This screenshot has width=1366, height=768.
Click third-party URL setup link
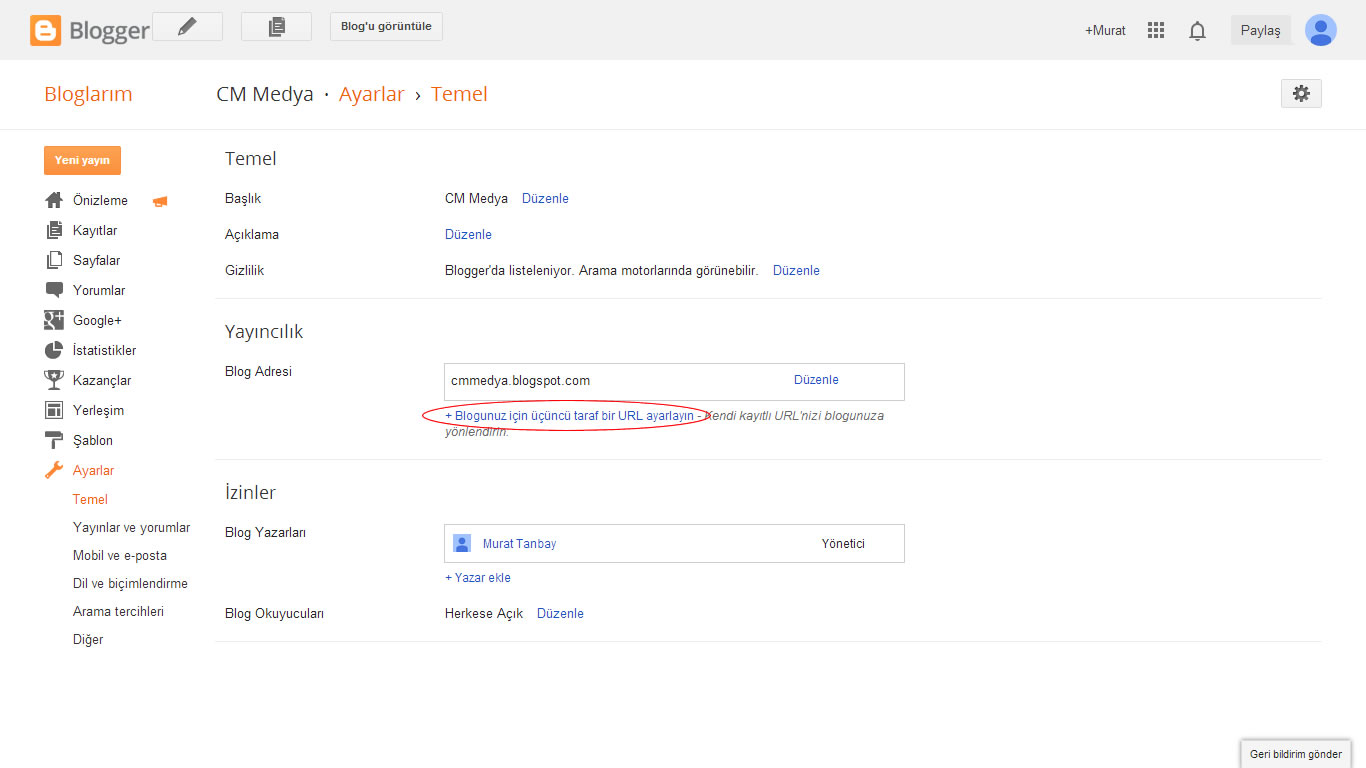(569, 415)
